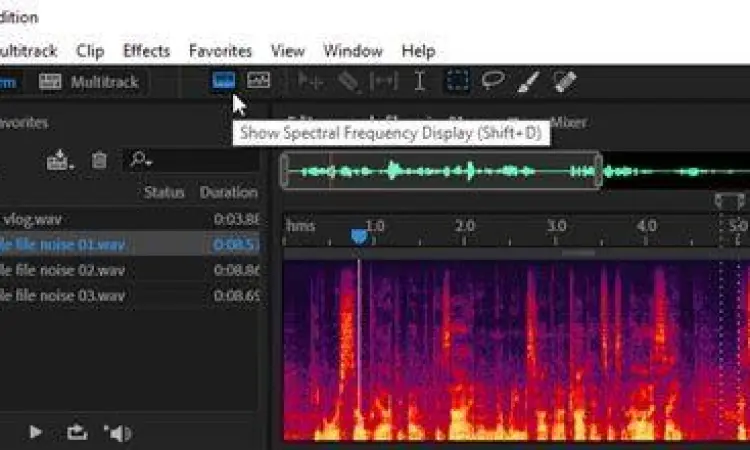The height and width of the screenshot is (450, 750).
Task: Toggle Spectral Pitch Display button
Action: (258, 80)
